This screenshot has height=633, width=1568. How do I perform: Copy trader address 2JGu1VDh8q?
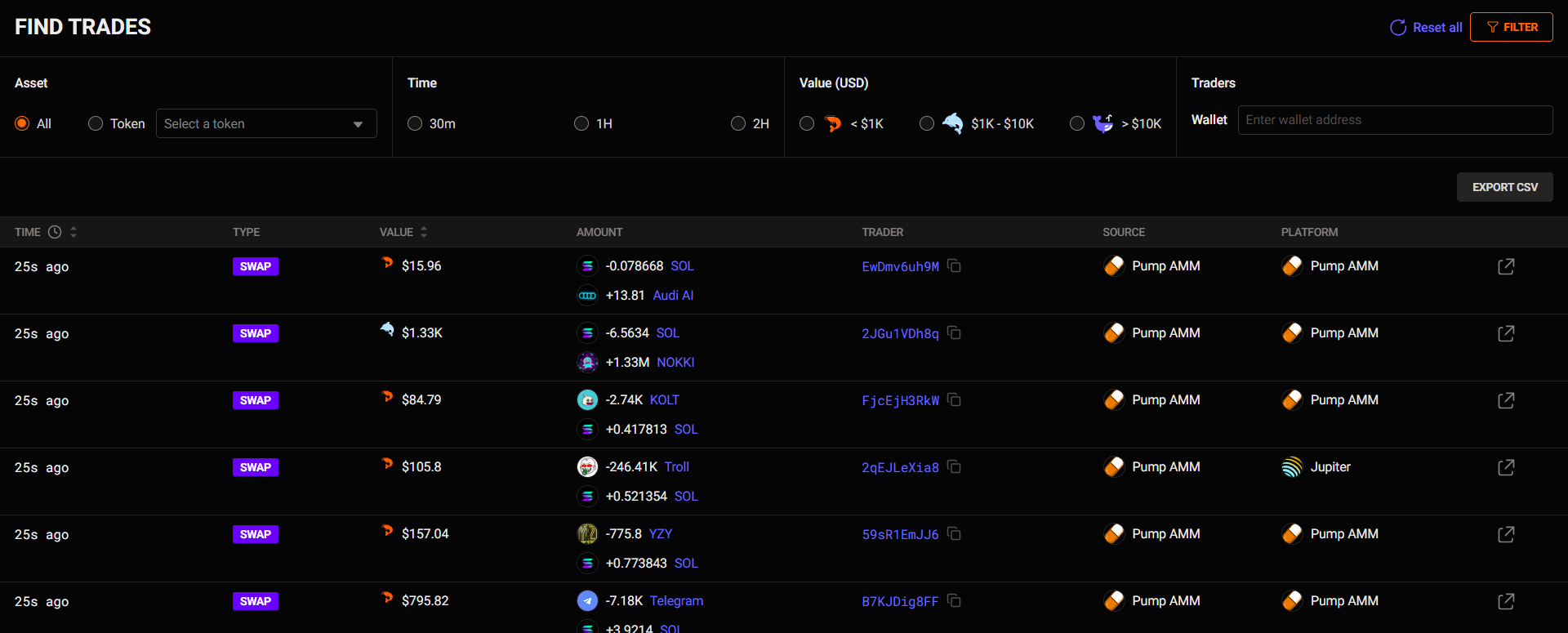pos(954,333)
